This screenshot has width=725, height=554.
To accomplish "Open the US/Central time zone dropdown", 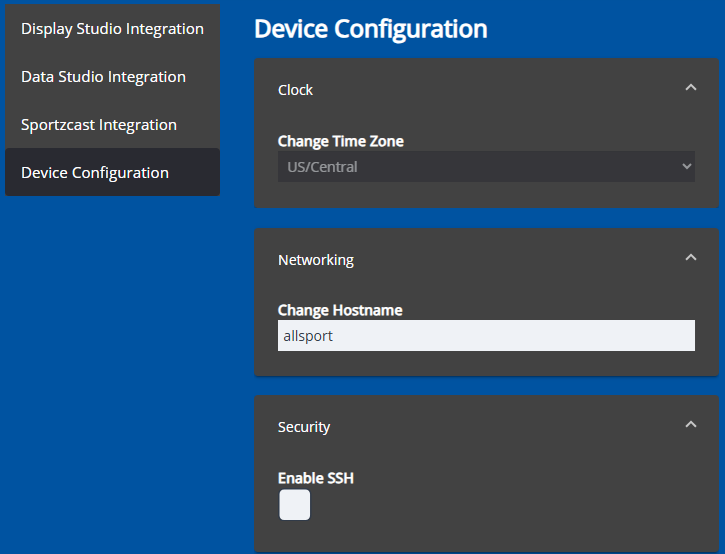I will pos(485,167).
